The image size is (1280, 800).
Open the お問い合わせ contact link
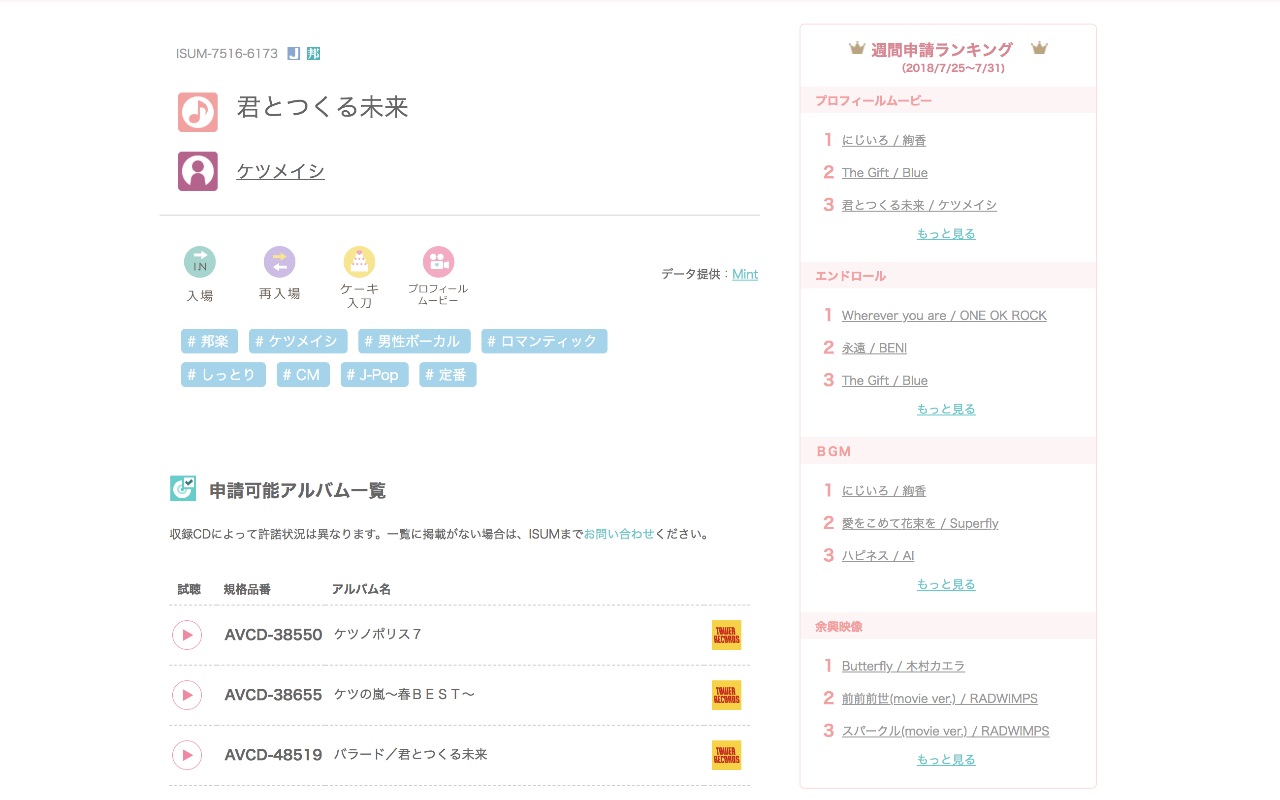(619, 534)
